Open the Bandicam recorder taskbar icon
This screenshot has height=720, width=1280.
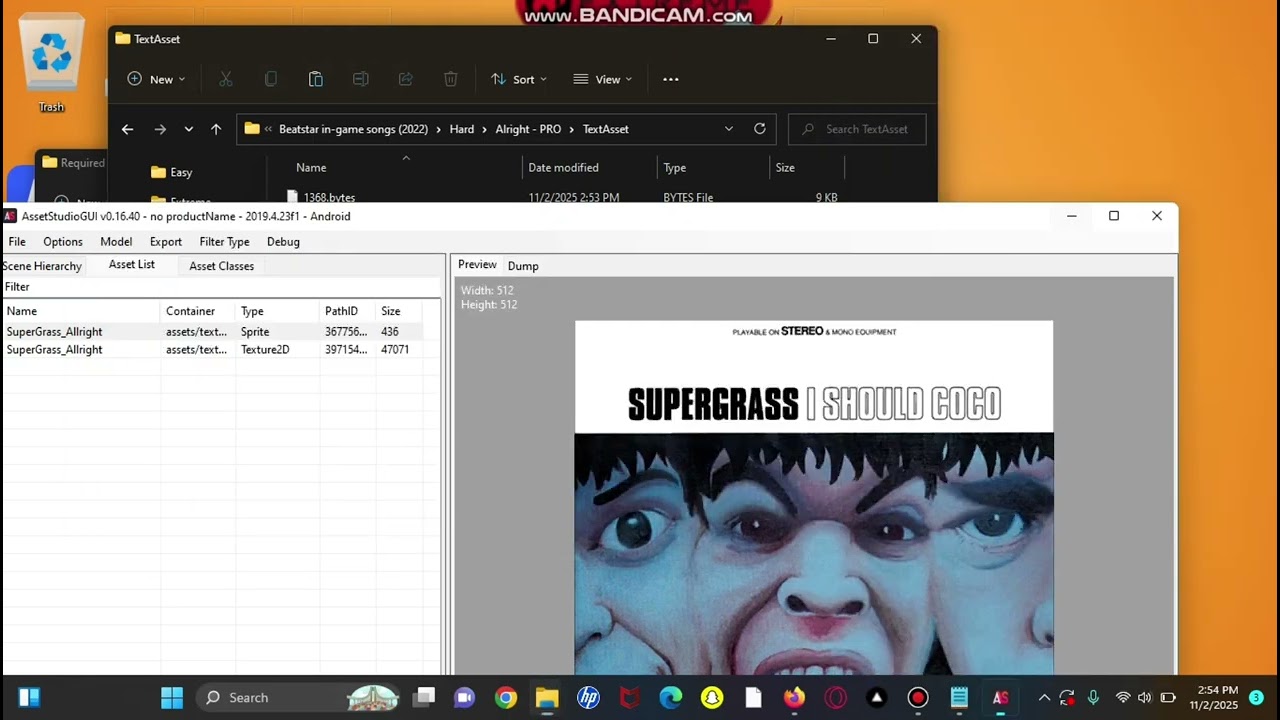click(x=918, y=697)
